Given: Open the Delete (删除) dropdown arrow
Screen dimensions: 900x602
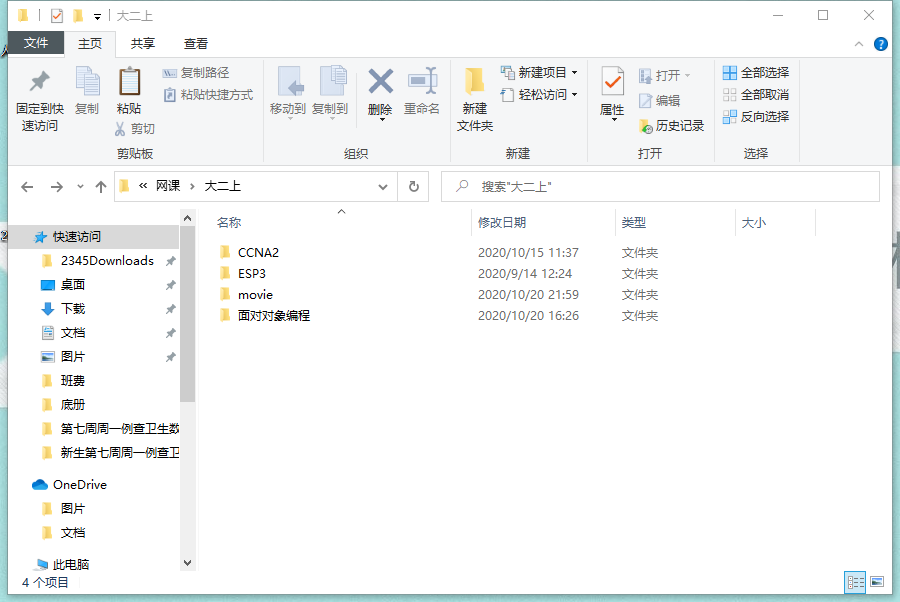Looking at the screenshot, I should [382, 119].
